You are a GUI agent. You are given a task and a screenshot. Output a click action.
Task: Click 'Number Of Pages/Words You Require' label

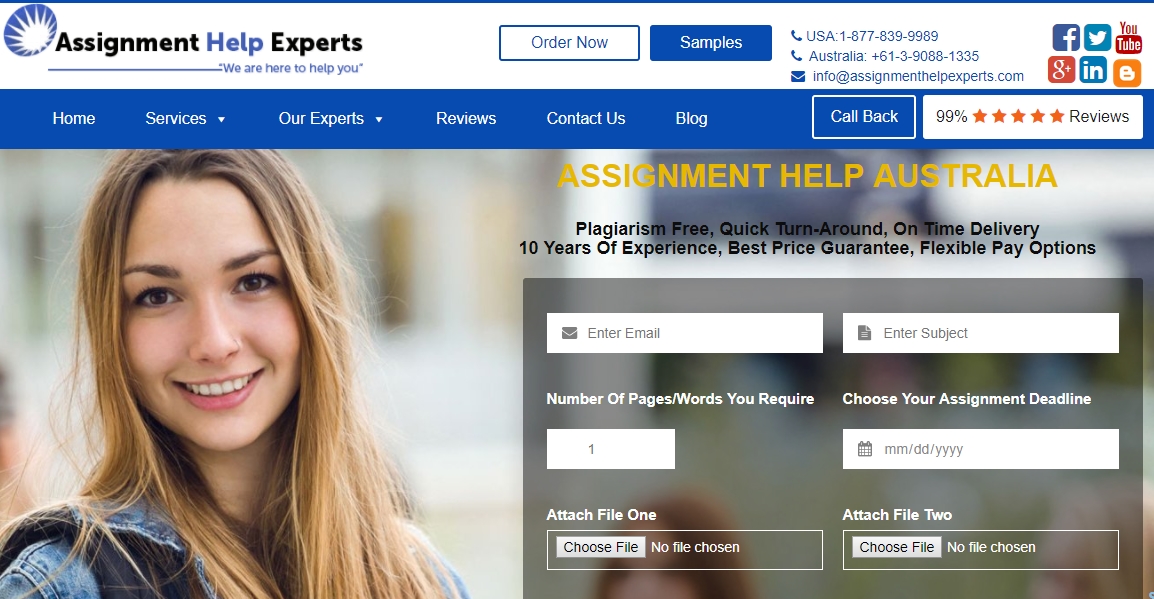(x=680, y=399)
